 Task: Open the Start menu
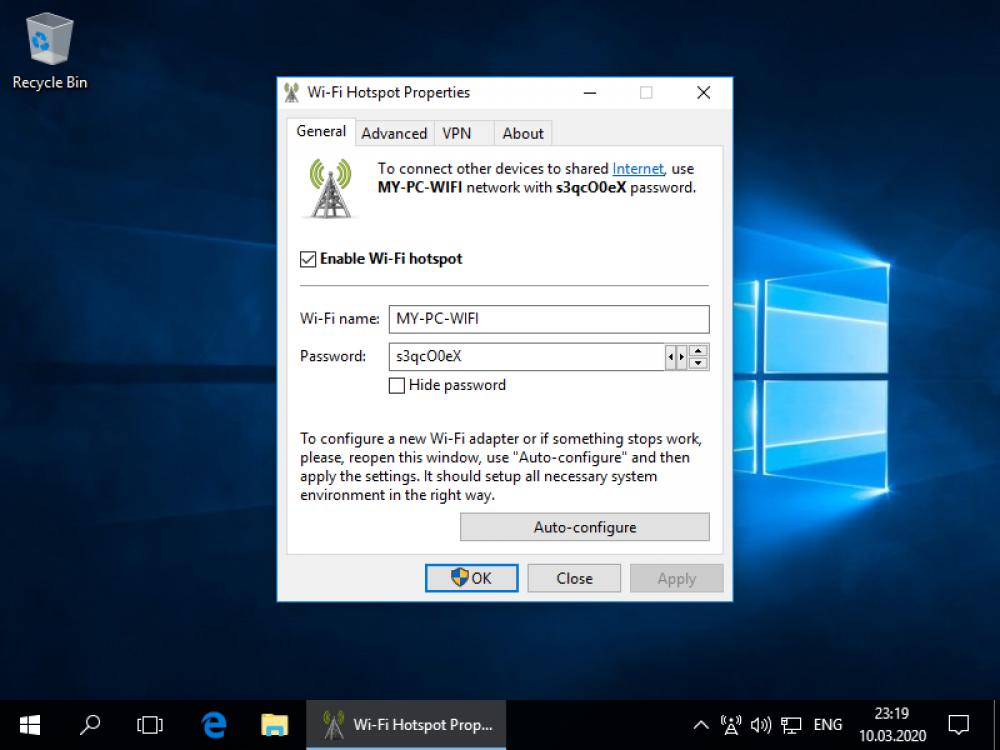pos(29,724)
